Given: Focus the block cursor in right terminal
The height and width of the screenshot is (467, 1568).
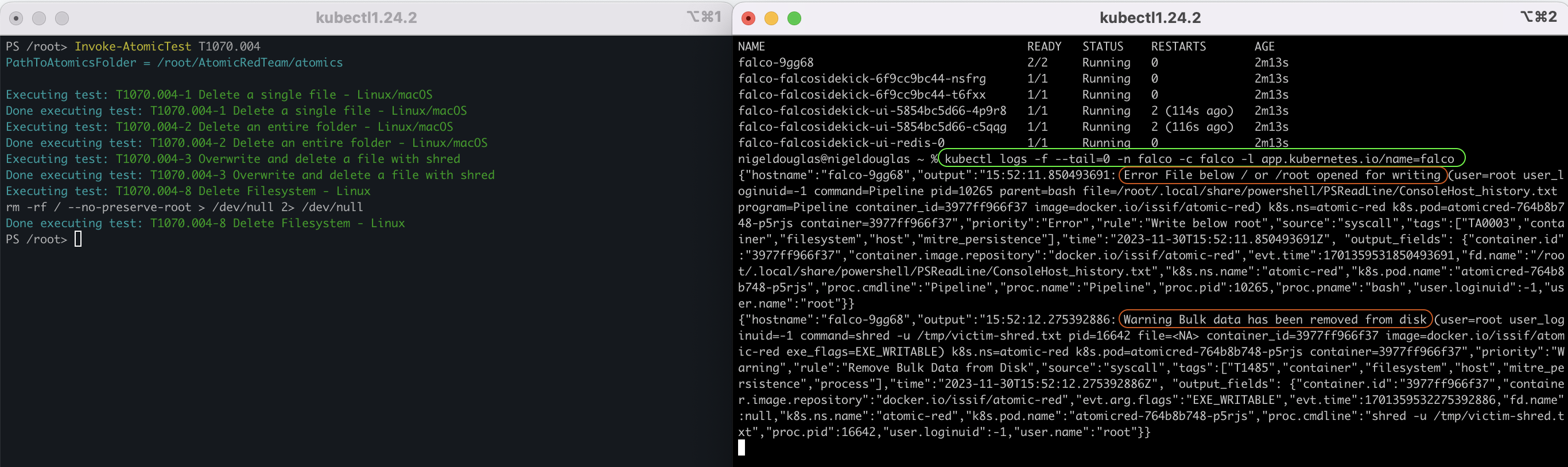Looking at the screenshot, I should (742, 448).
